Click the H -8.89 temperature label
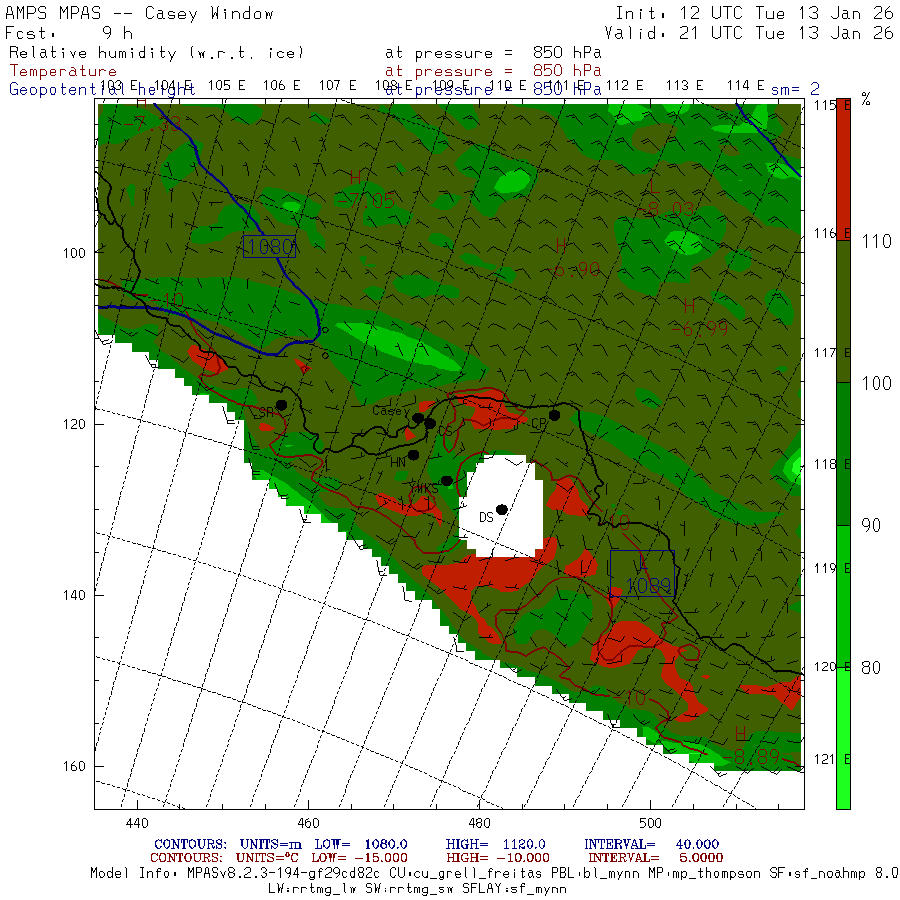The height and width of the screenshot is (900, 900). point(751,747)
